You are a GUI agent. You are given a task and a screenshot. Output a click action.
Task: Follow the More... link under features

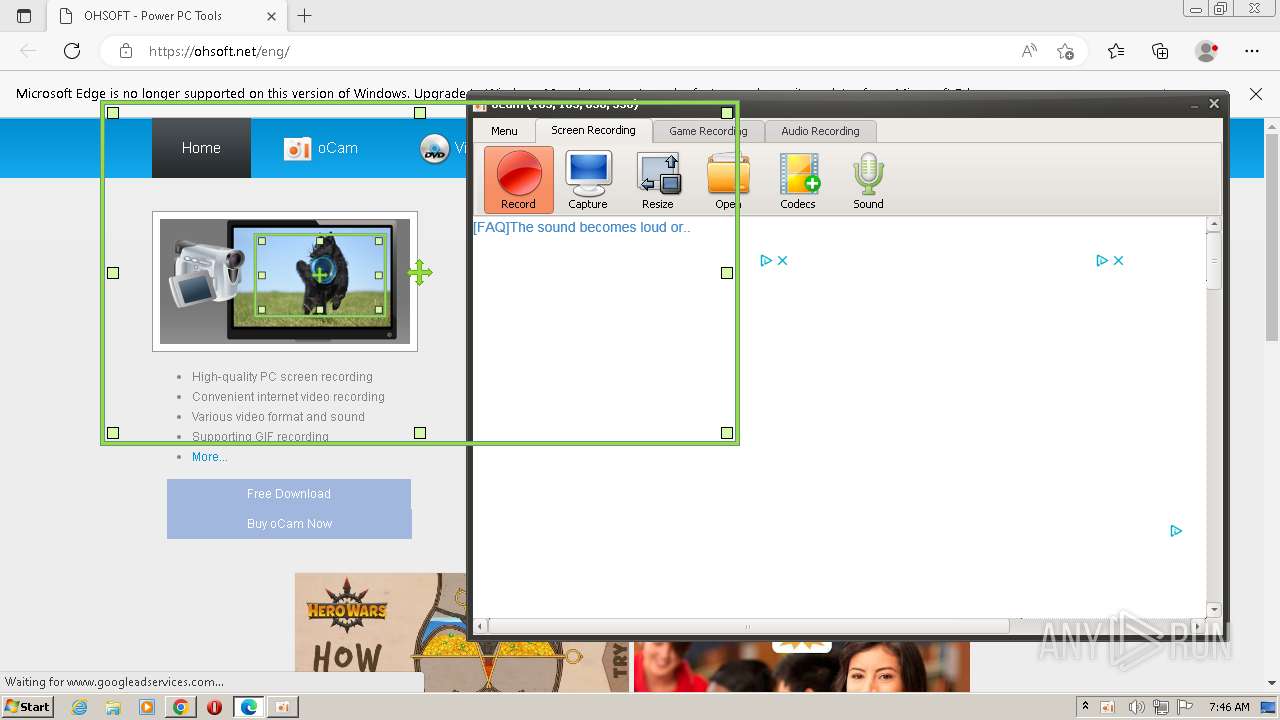(209, 457)
